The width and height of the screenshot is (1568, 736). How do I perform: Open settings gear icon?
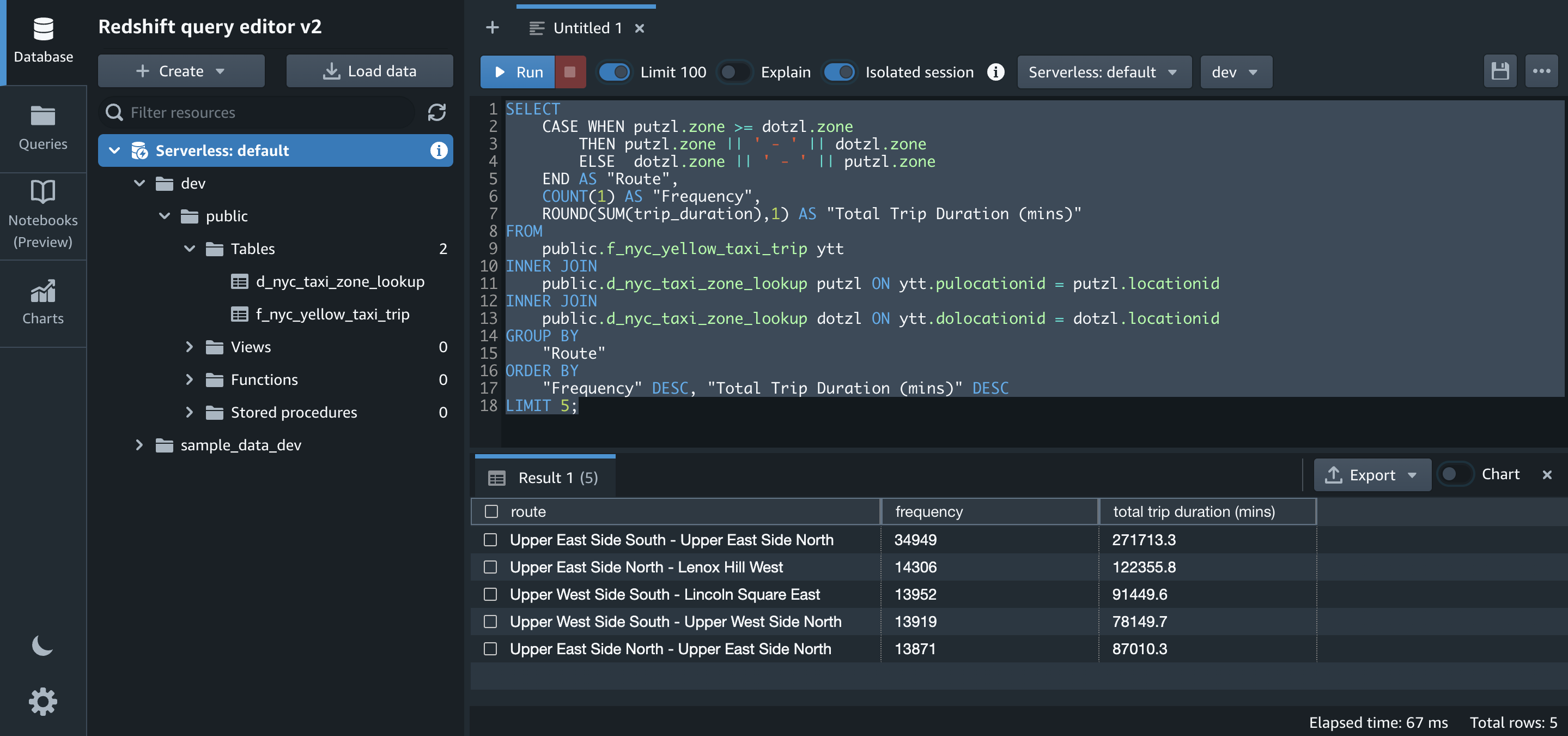[x=42, y=701]
